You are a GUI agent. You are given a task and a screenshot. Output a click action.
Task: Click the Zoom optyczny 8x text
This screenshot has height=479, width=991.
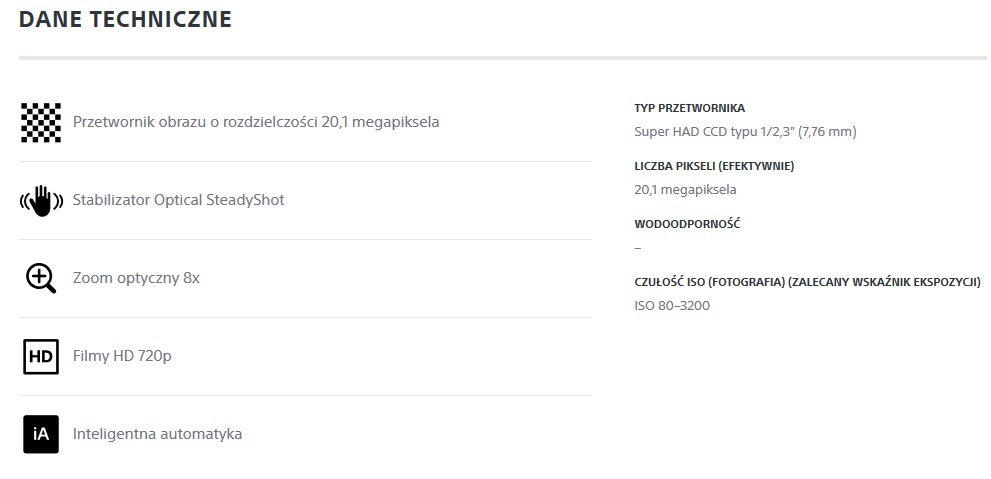(137, 278)
